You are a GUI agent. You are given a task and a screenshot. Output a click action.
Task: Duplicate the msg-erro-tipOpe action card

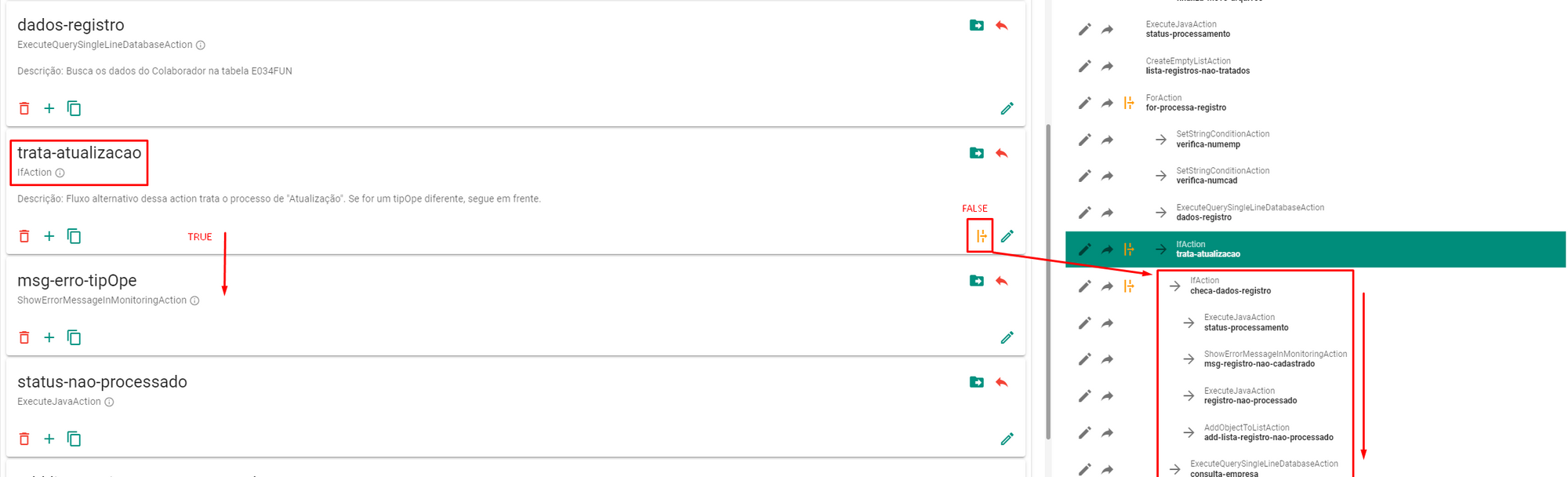(x=74, y=337)
